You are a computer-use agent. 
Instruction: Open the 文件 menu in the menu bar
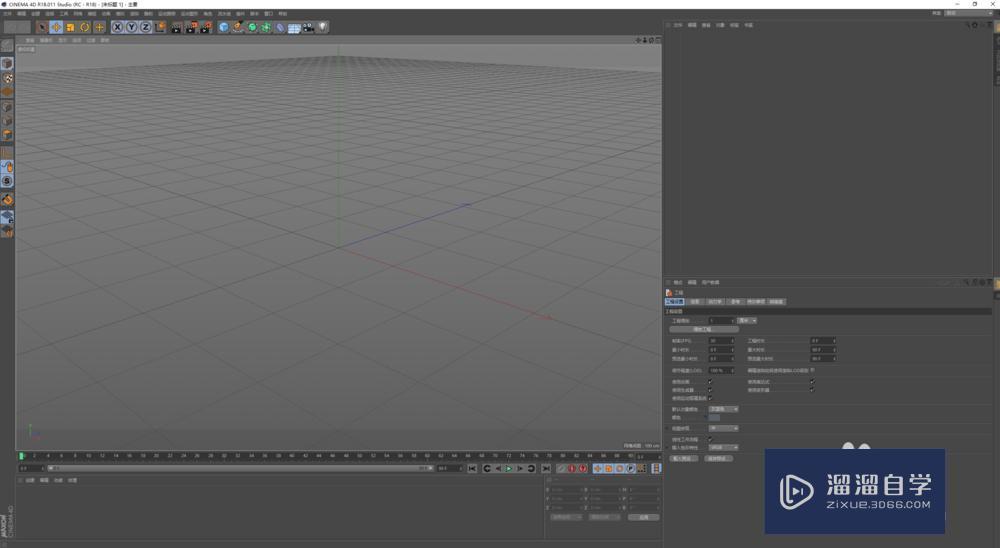(x=8, y=14)
